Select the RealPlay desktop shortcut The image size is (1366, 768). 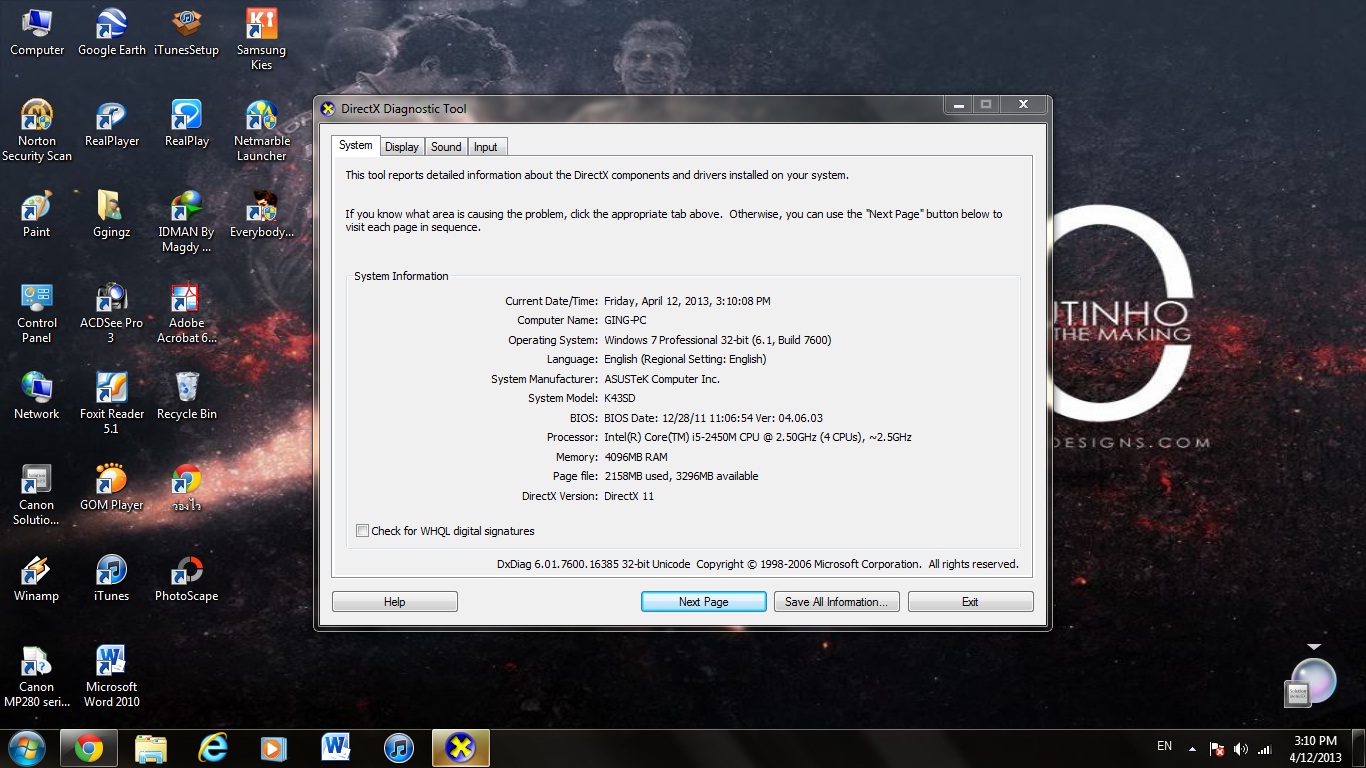(187, 124)
